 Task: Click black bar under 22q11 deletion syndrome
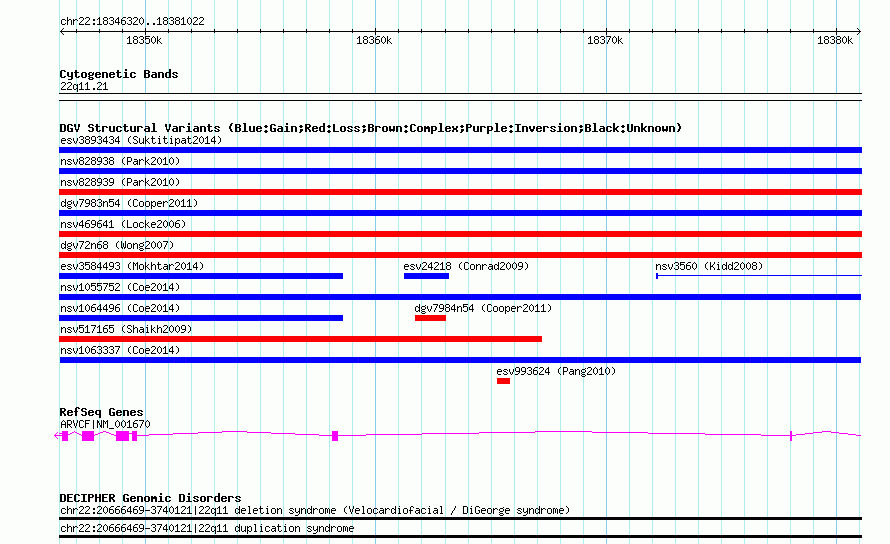click(x=460, y=518)
